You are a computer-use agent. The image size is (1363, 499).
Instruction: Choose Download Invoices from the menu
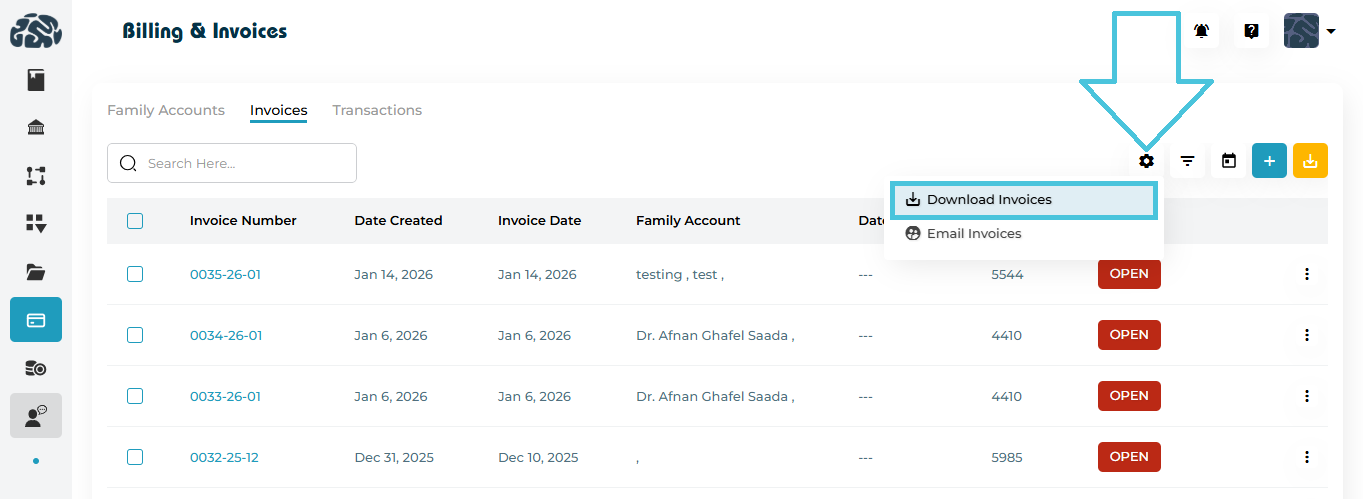[989, 200]
